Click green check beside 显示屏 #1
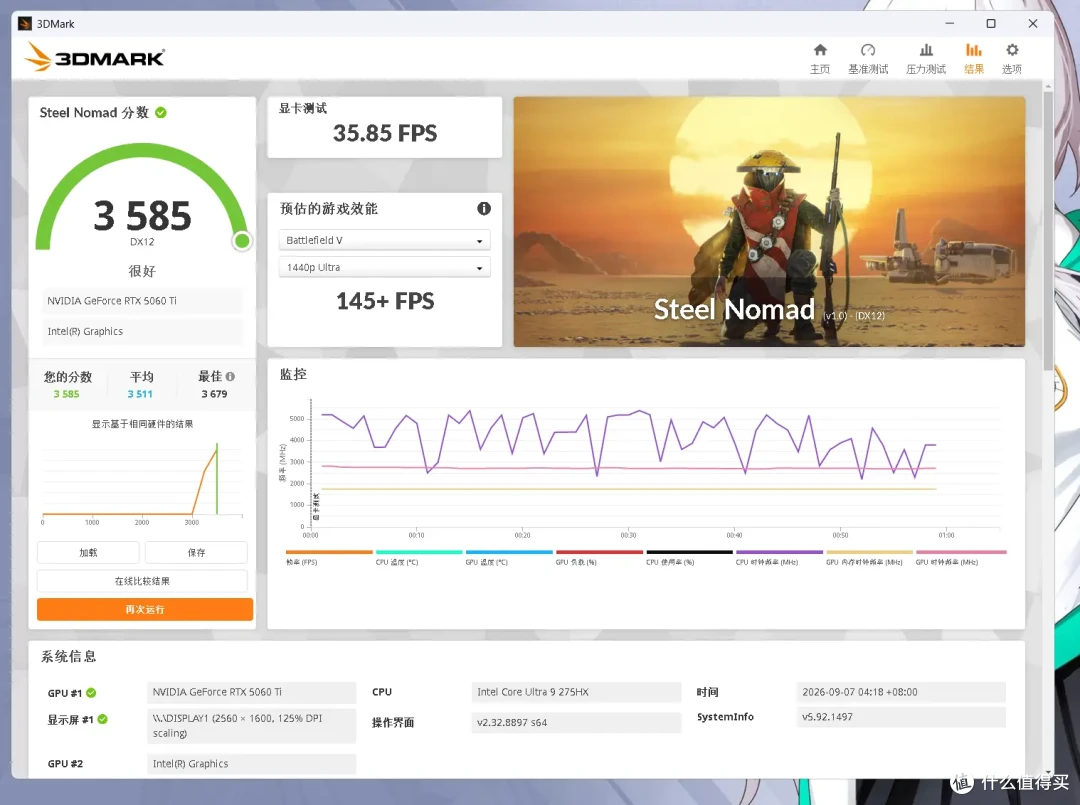 pos(103,719)
